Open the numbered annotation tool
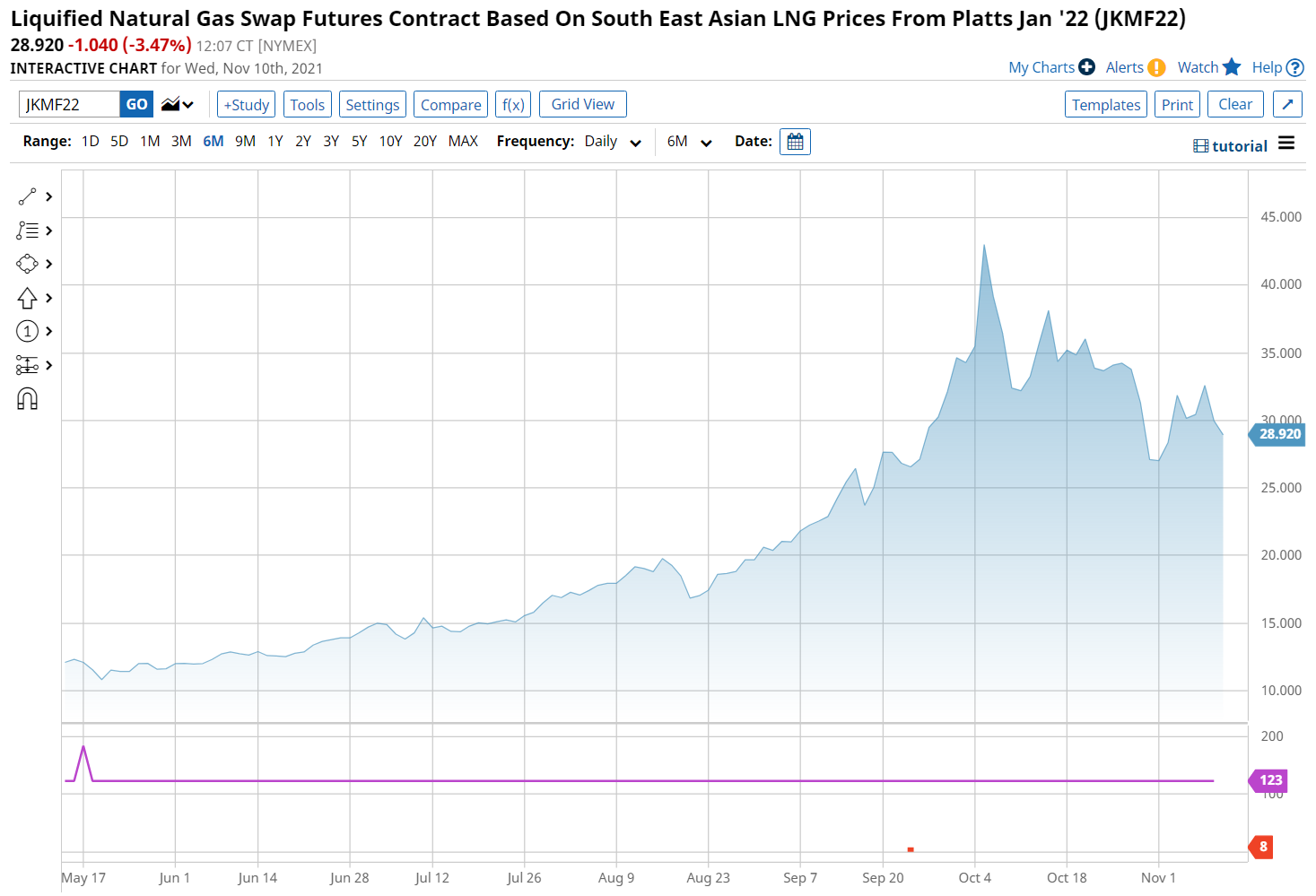Viewport: 1316px width, 896px height. [x=28, y=332]
